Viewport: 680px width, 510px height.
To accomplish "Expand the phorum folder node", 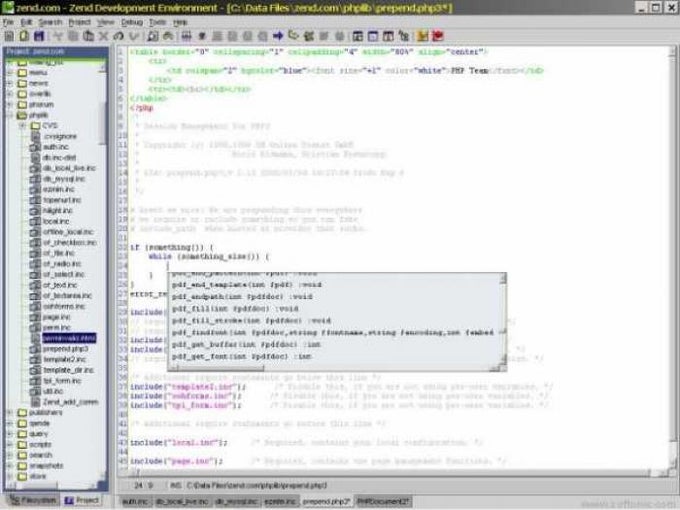I will pos(10,105).
